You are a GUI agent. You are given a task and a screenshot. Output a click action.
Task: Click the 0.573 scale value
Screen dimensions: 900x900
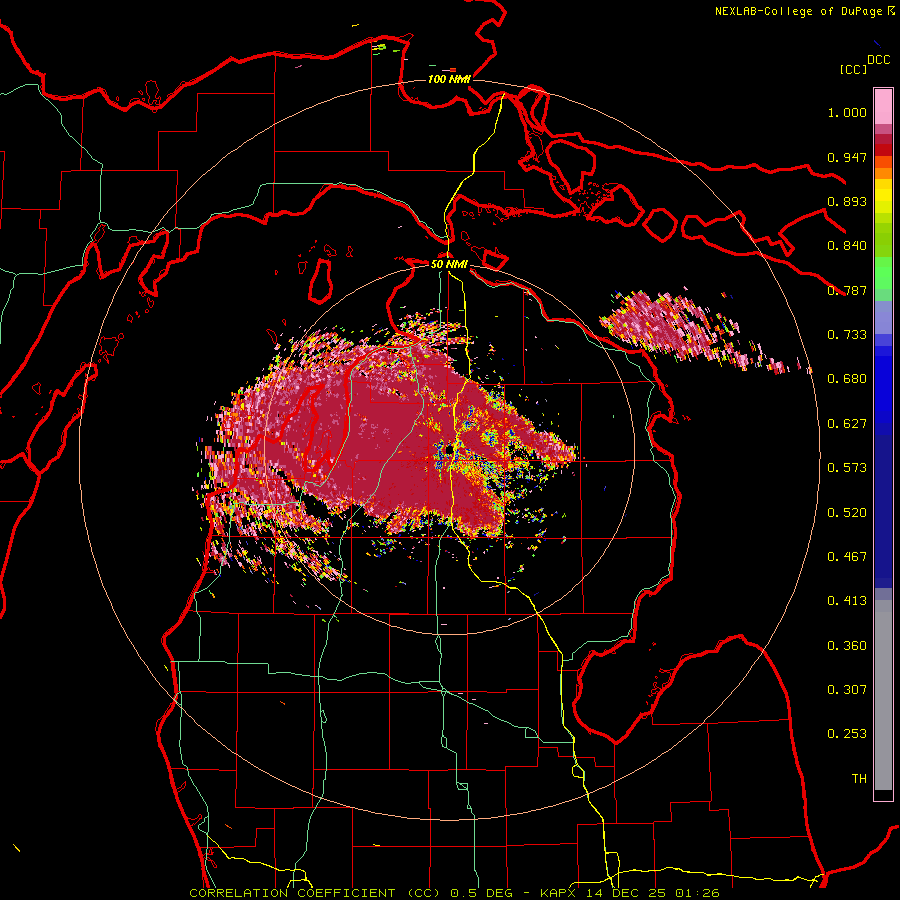847,468
